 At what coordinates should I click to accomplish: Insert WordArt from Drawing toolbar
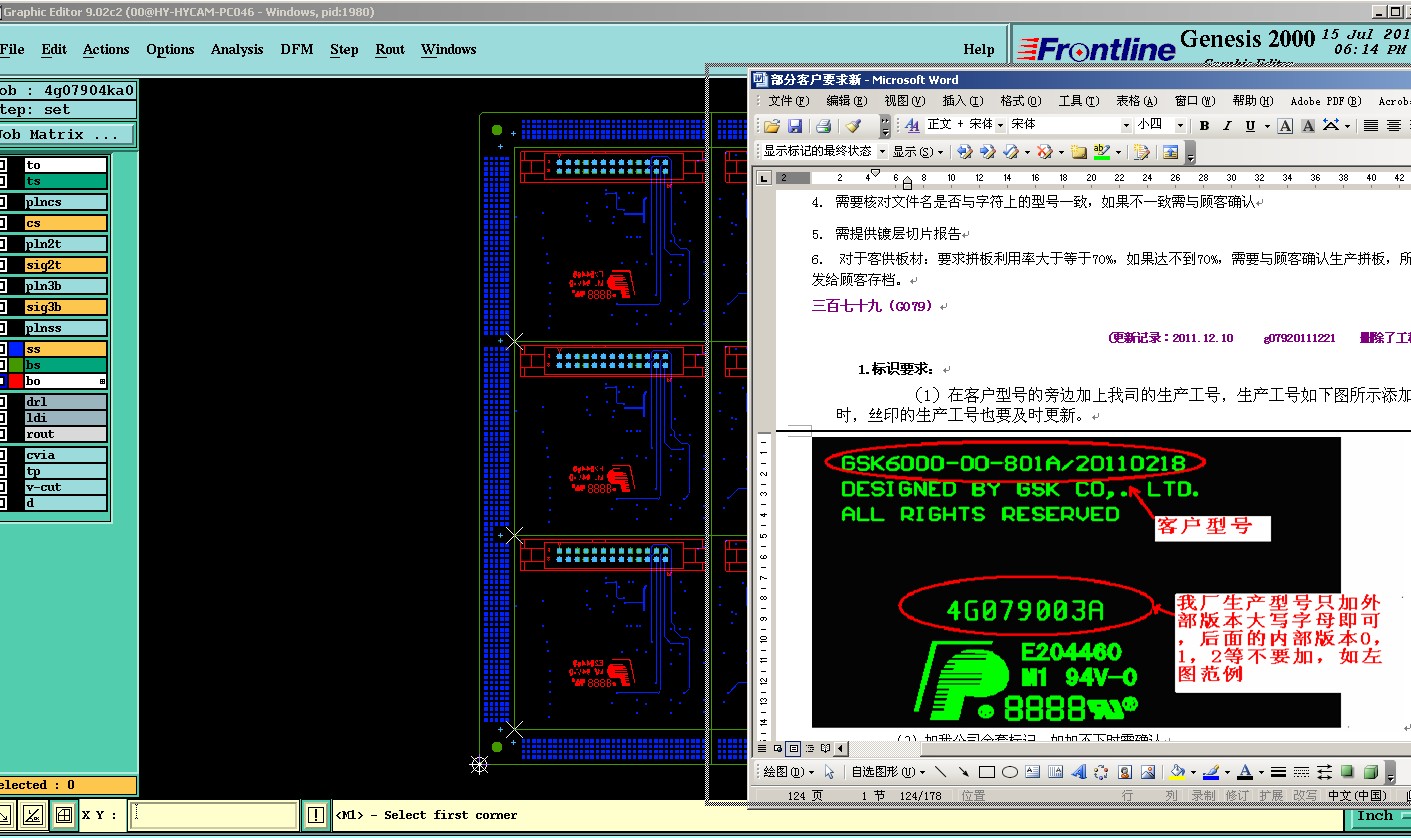pyautogui.click(x=1079, y=772)
